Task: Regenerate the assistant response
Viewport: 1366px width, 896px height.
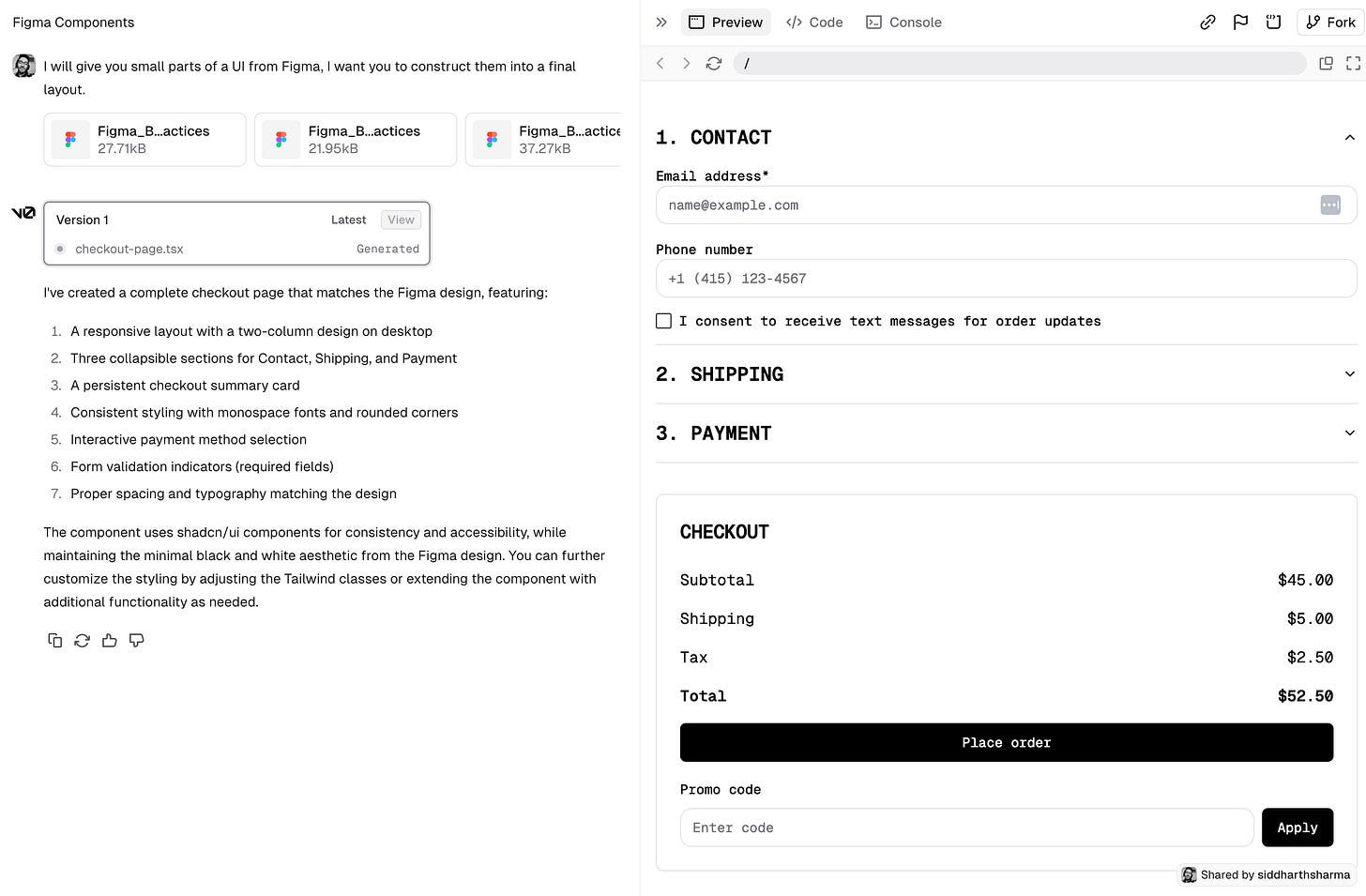Action: click(83, 640)
